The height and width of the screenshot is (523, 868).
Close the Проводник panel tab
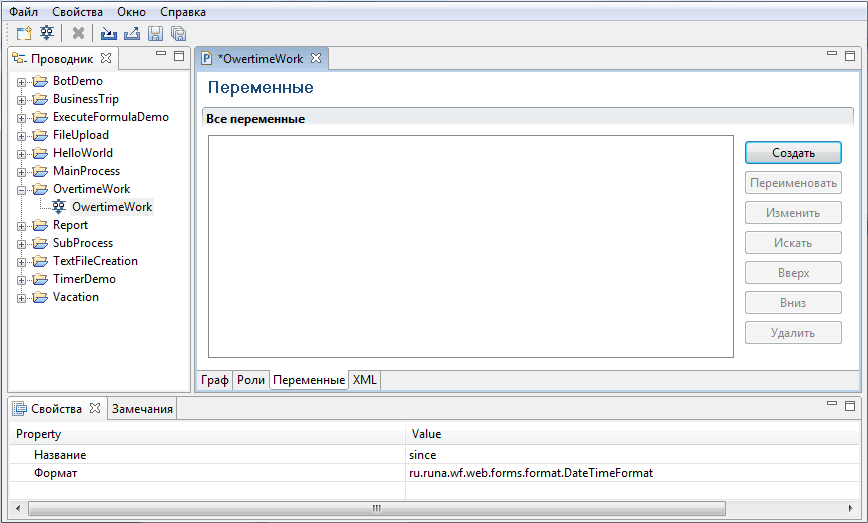coord(106,58)
